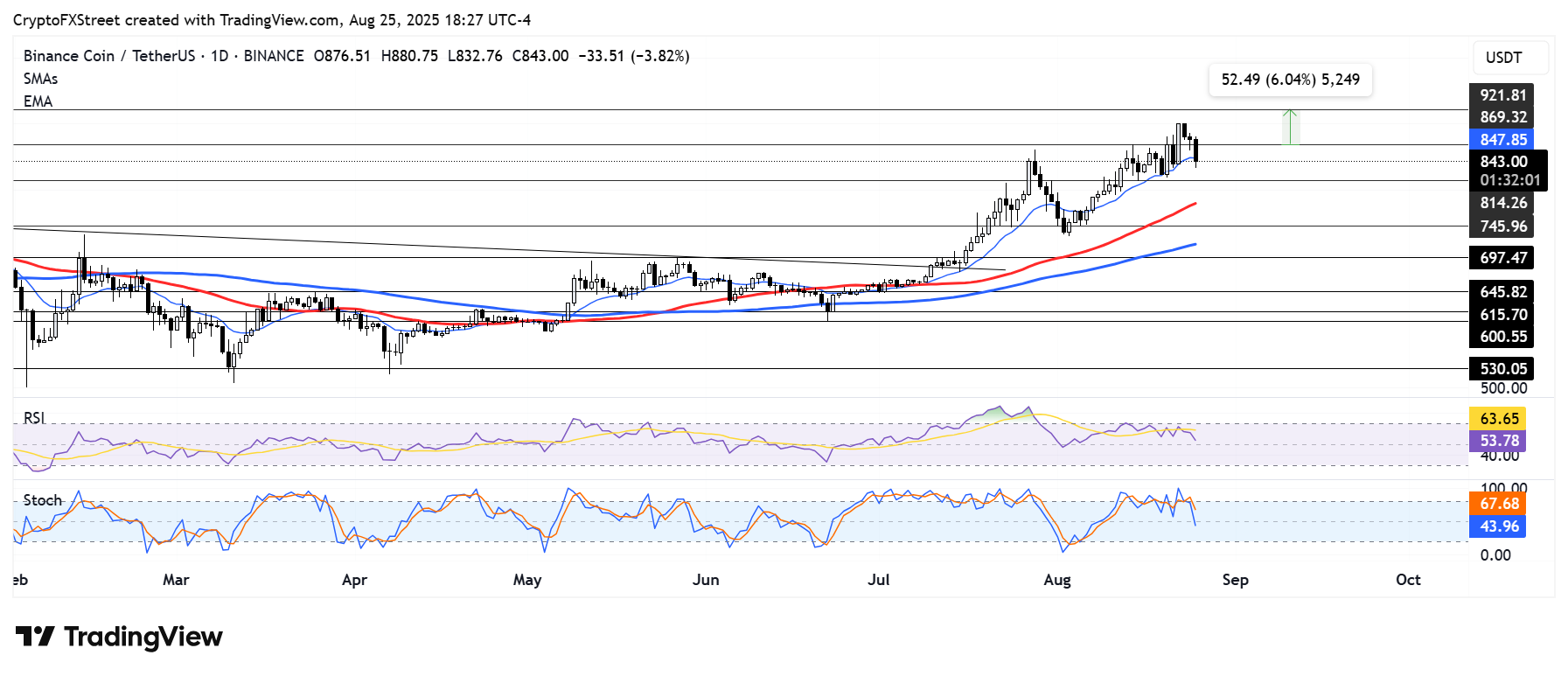Click the Sep label on time axis
Image resolution: width=1568 pixels, height=676 pixels.
1235,580
